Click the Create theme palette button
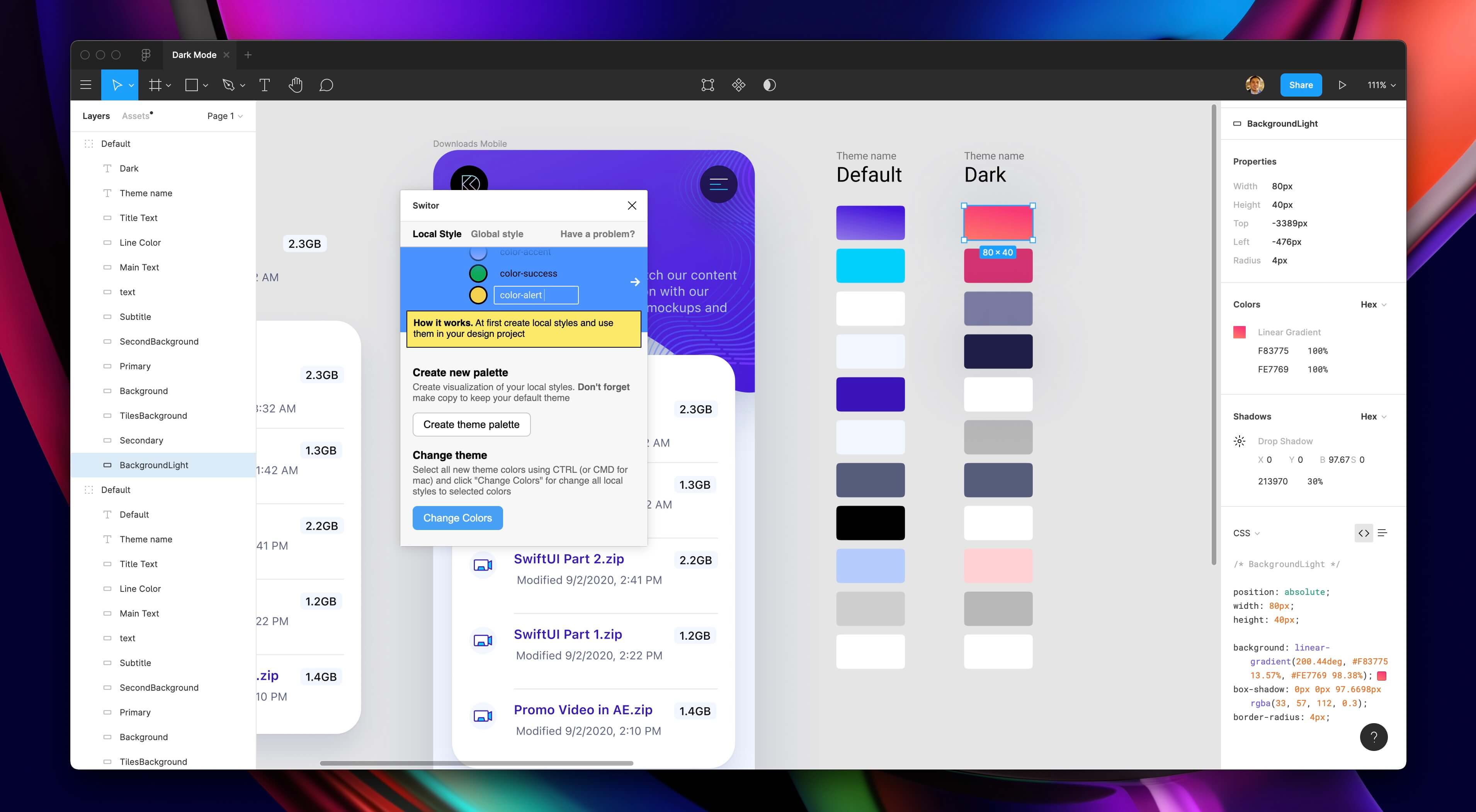This screenshot has width=1476, height=812. click(471, 425)
